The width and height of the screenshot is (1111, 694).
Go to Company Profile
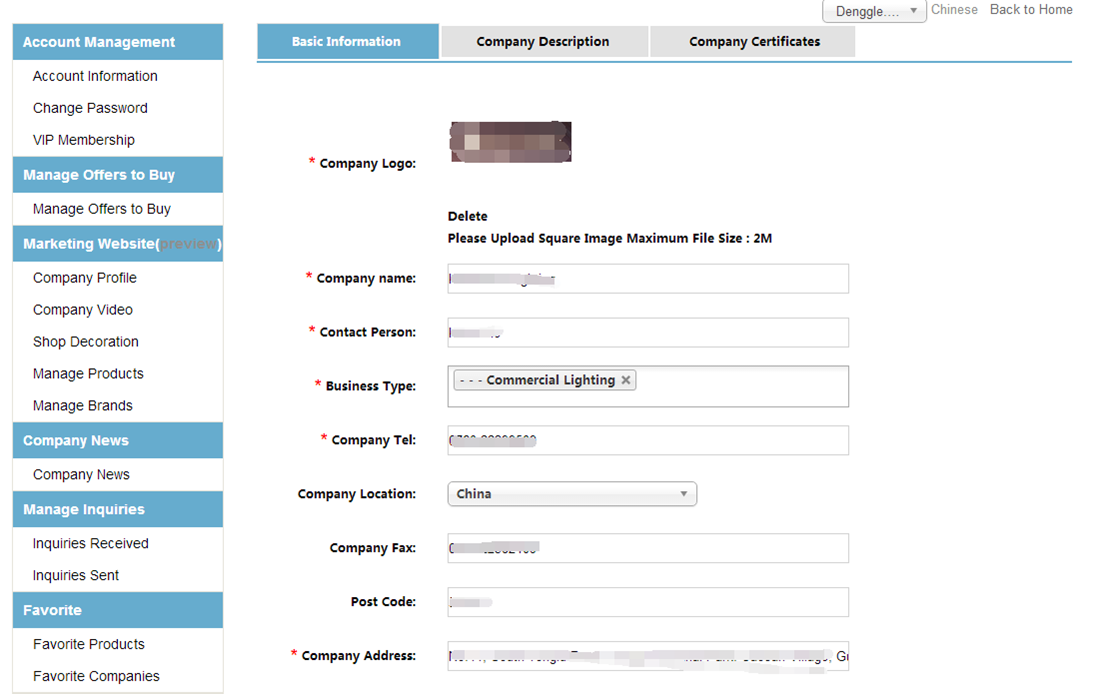pos(84,278)
